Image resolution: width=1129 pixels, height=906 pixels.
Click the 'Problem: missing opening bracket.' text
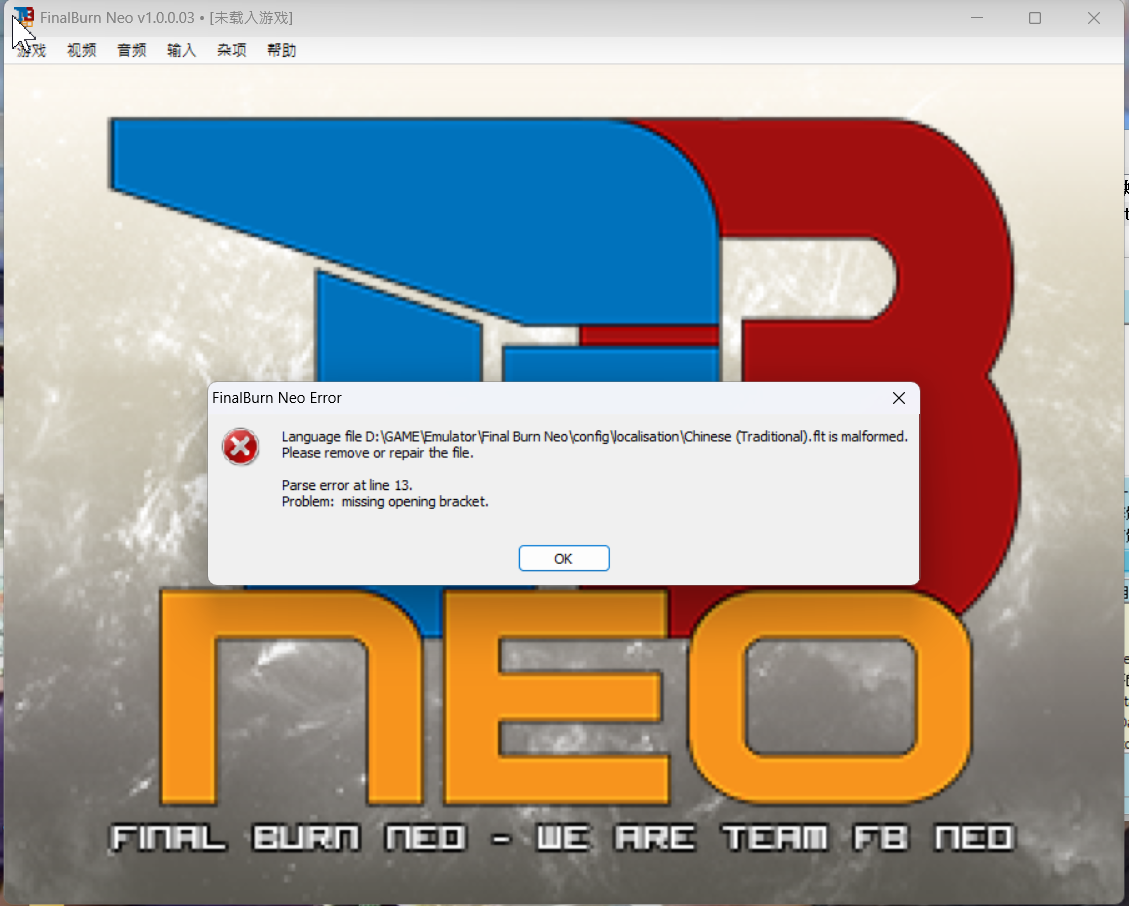385,502
